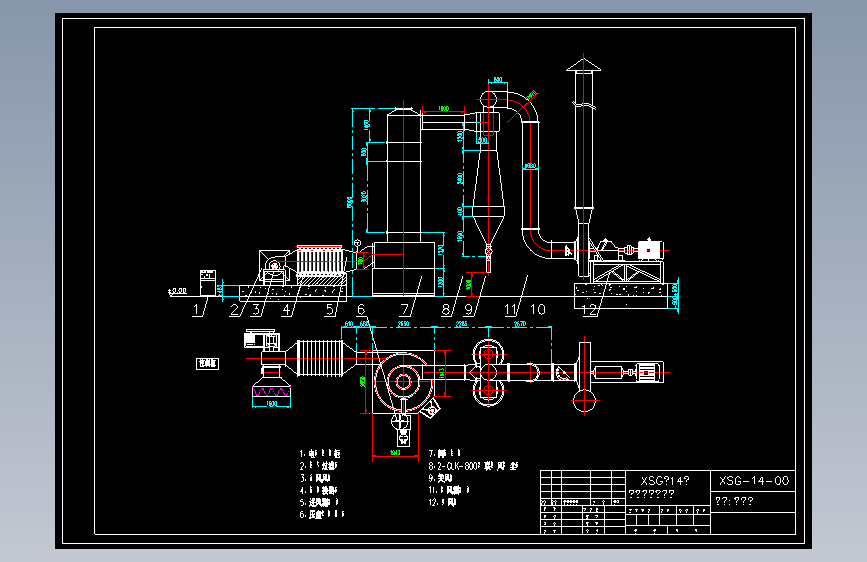
Task: Click part callout number 2
Action: (x=234, y=310)
